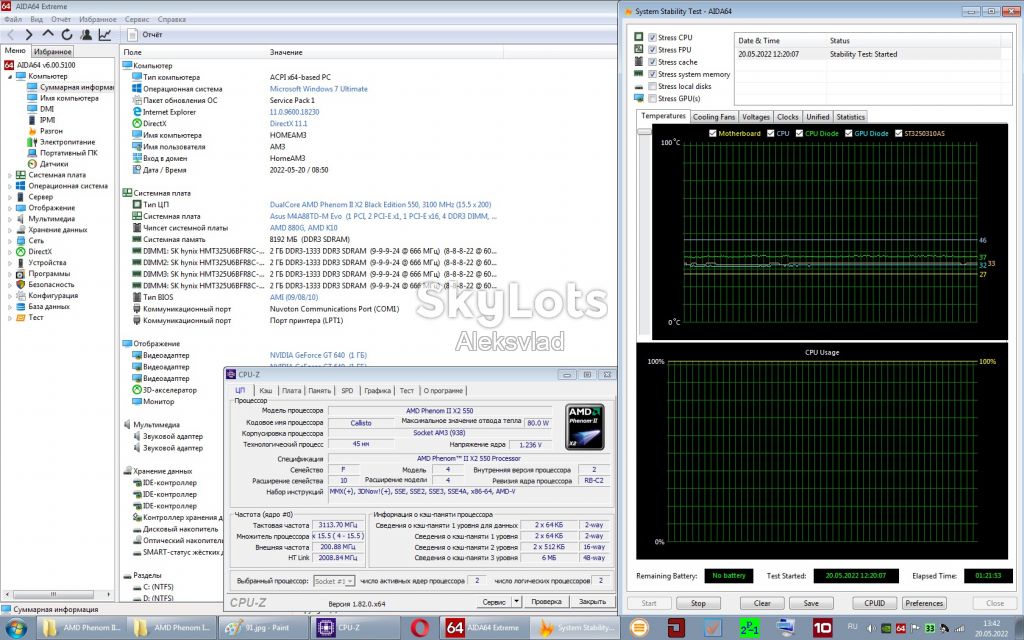The image size is (1024, 640).
Task: Switch to the Избранное tab
Action: coord(52,52)
